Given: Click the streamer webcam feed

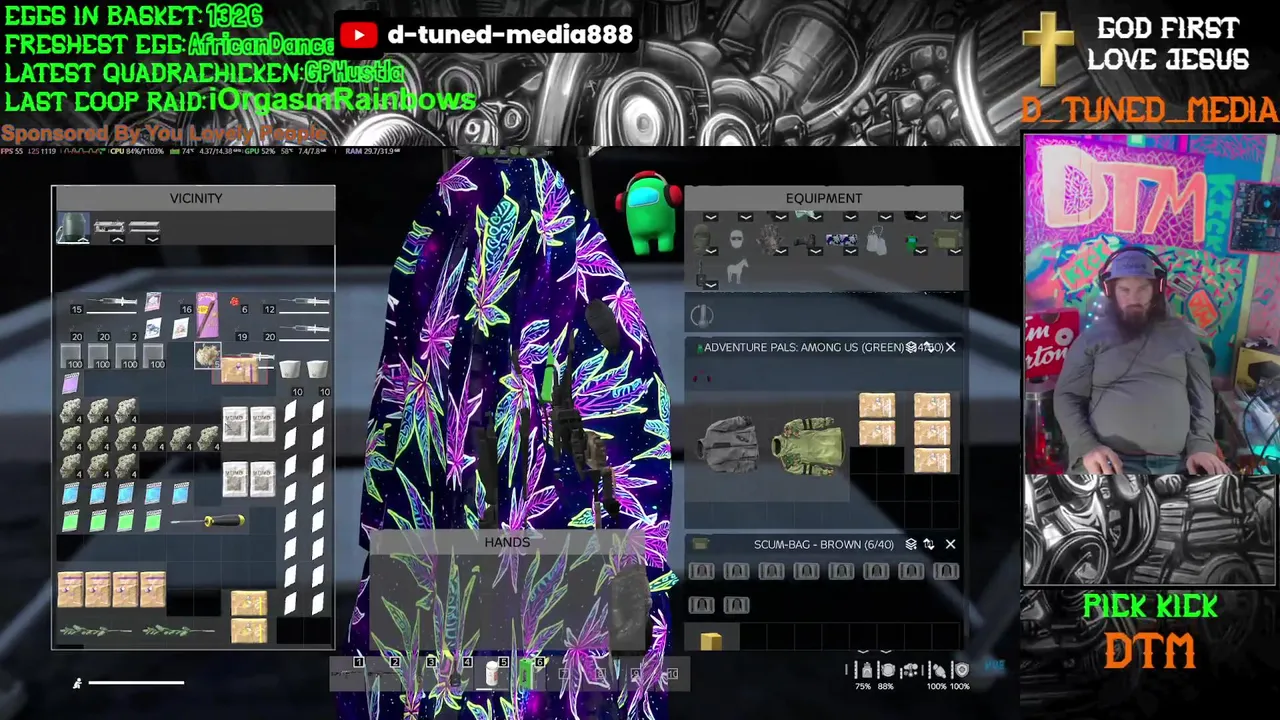Looking at the screenshot, I should pyautogui.click(x=1149, y=305).
